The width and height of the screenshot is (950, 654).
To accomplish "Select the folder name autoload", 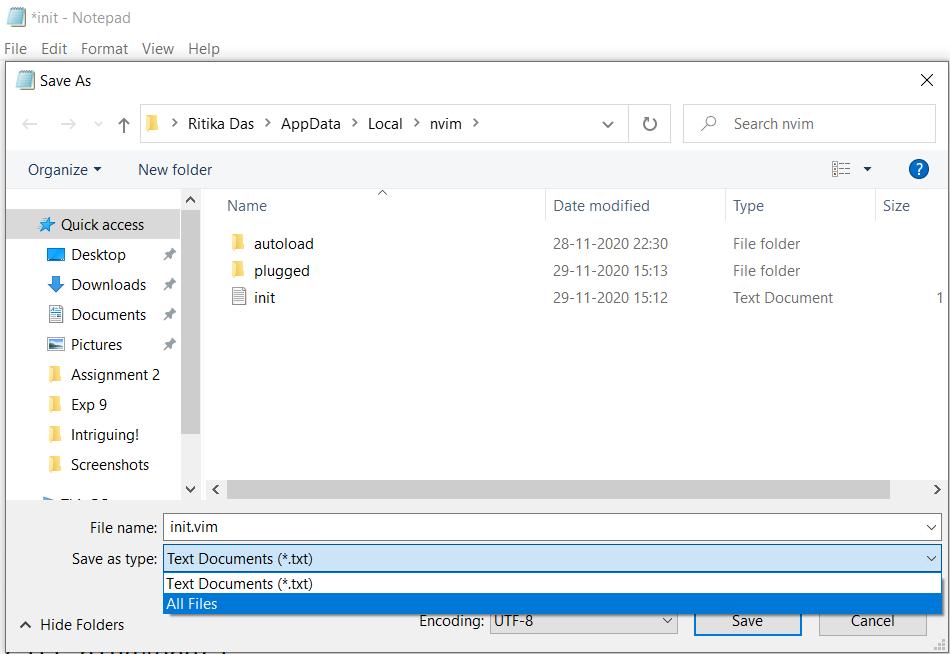I will pyautogui.click(x=284, y=244).
